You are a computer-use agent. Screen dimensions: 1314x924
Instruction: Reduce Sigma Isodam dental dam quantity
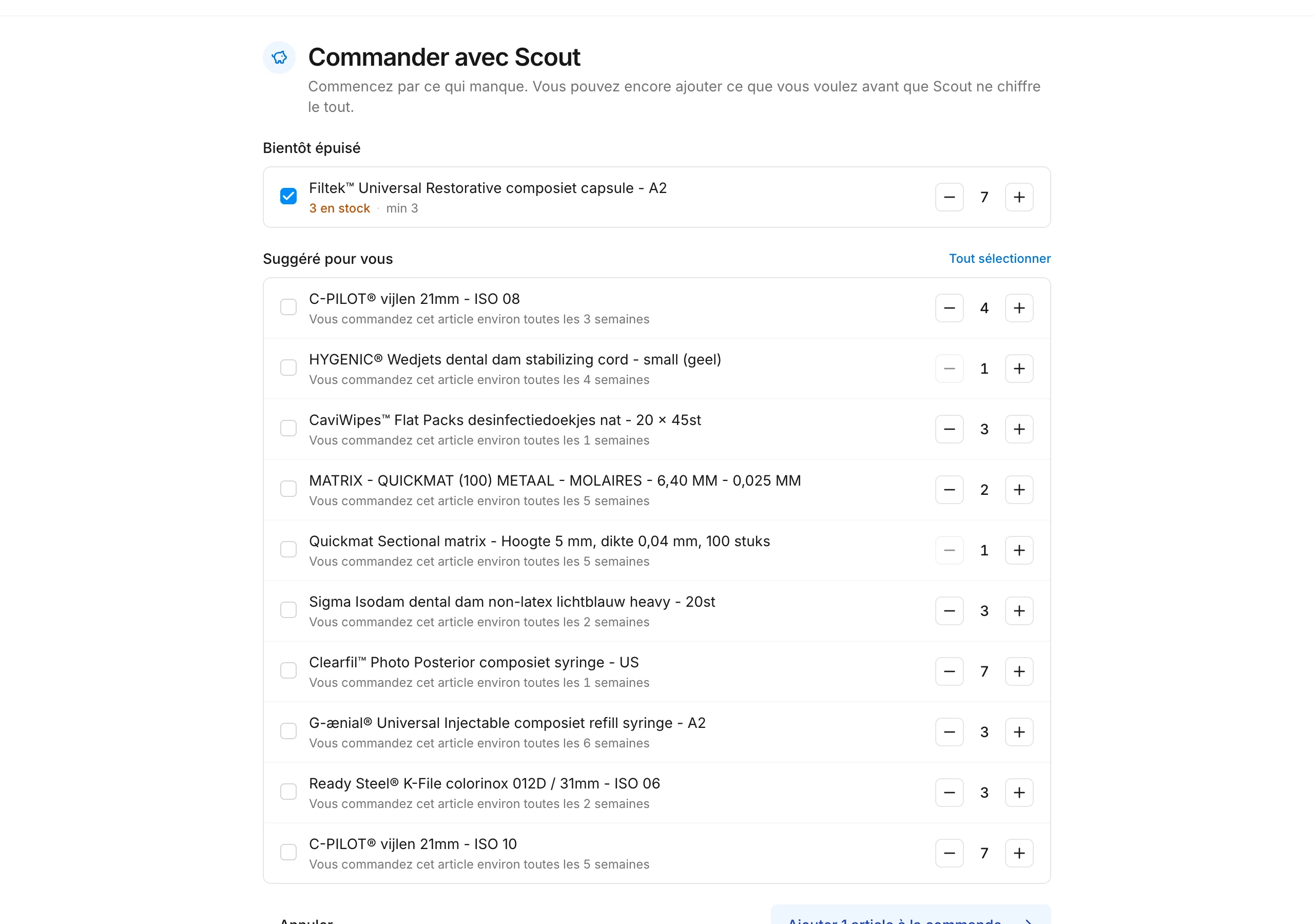click(950, 611)
